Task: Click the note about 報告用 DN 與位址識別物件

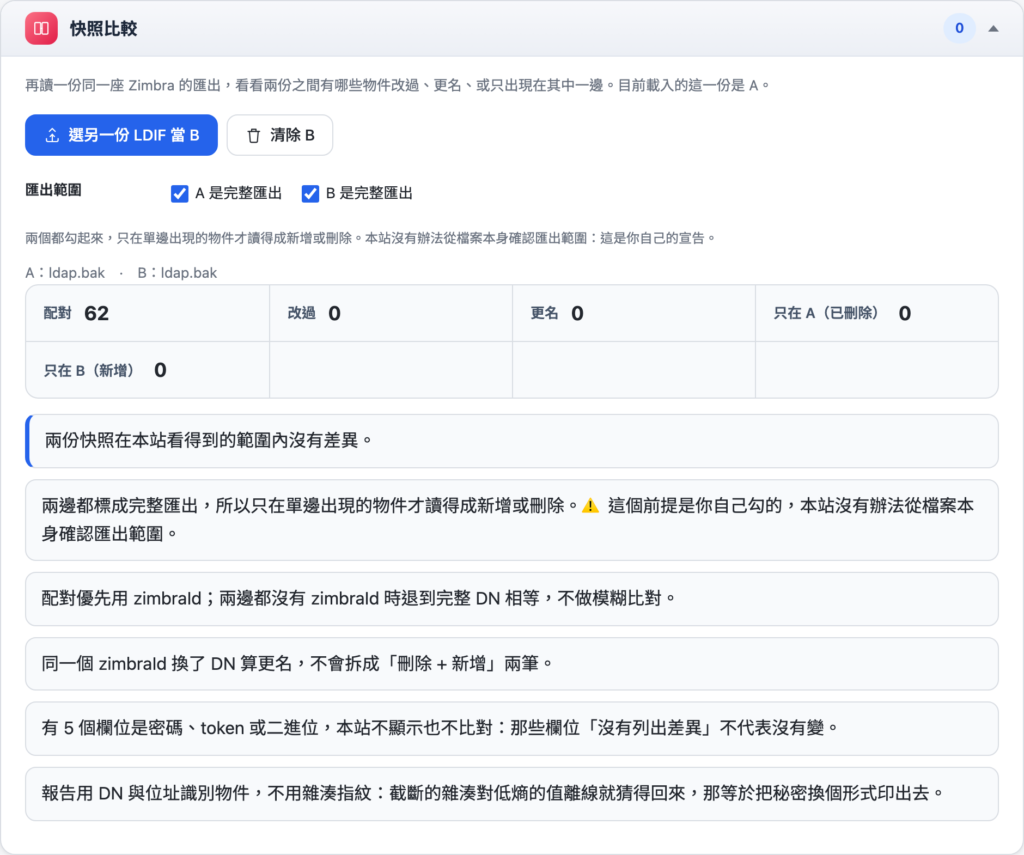Action: (x=512, y=794)
